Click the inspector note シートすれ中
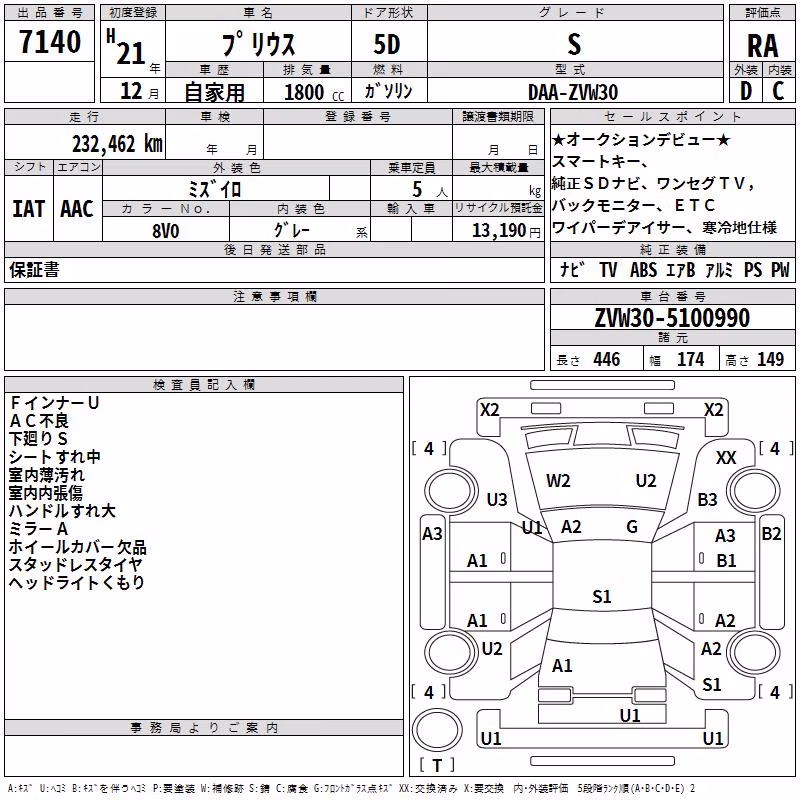800x800 pixels. point(55,457)
